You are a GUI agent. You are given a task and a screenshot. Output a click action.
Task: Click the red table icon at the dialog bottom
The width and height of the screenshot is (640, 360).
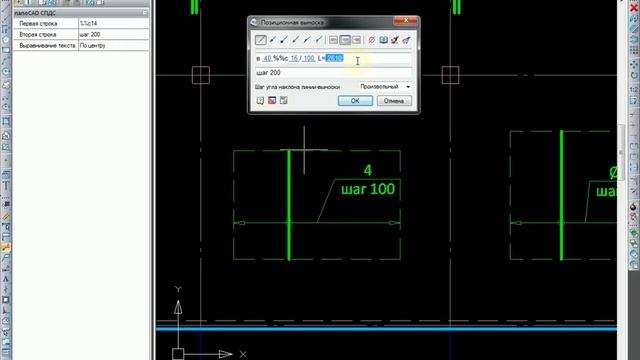272,100
